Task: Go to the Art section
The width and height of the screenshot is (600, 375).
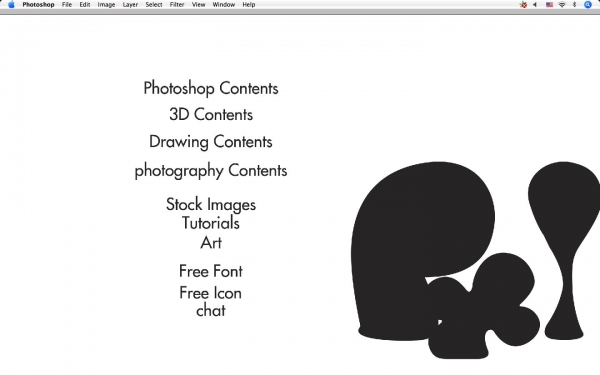Action: 211,243
